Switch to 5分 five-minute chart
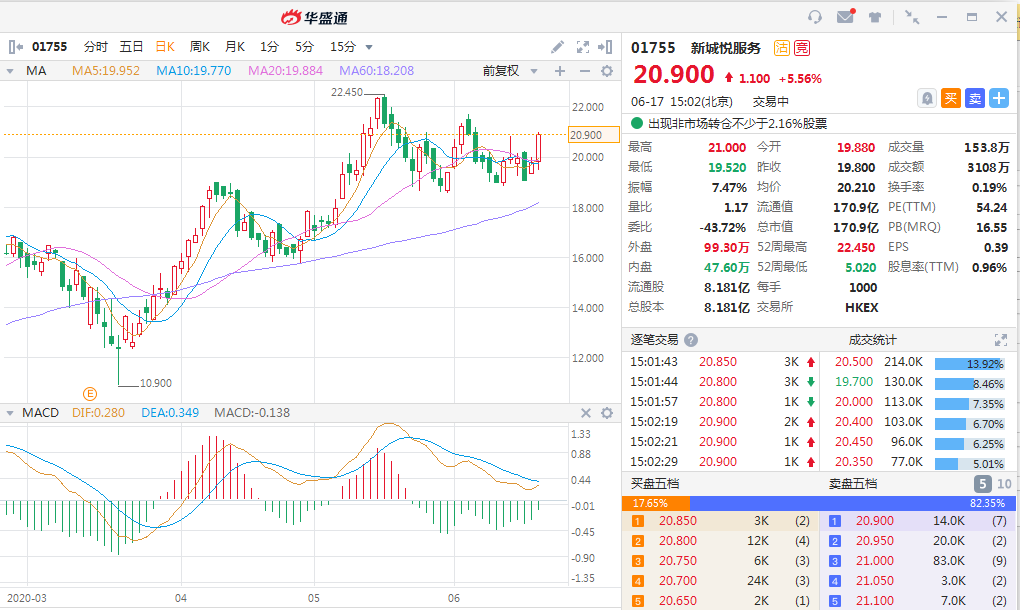 (304, 47)
